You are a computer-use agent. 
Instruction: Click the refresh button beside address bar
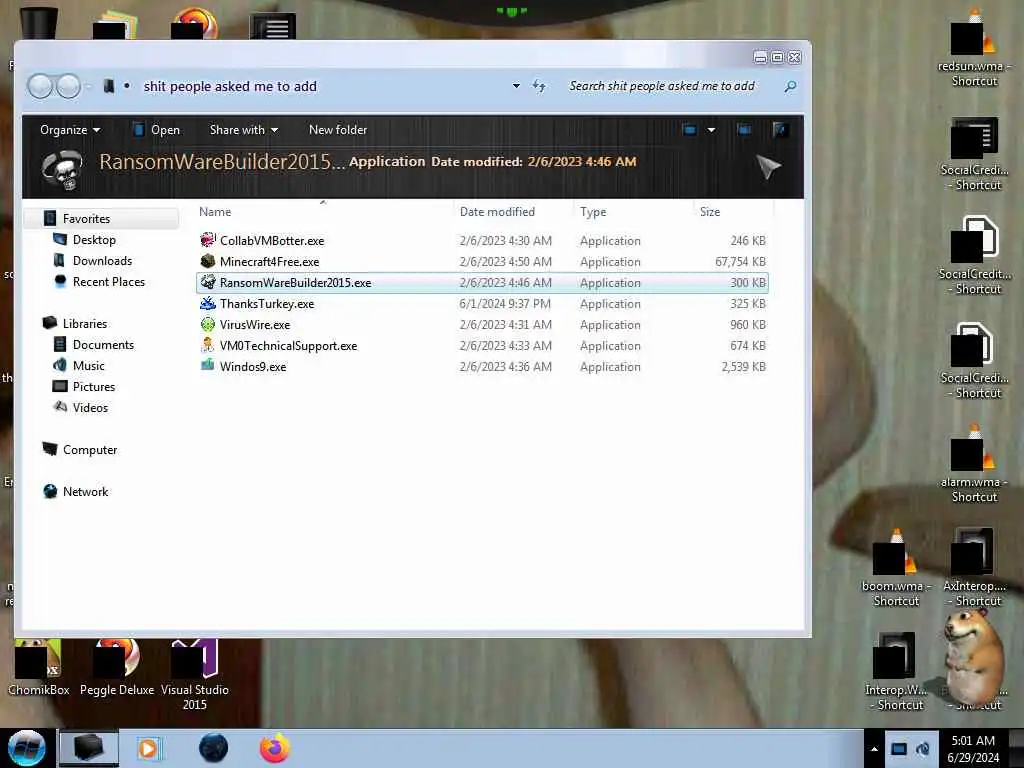coord(539,86)
